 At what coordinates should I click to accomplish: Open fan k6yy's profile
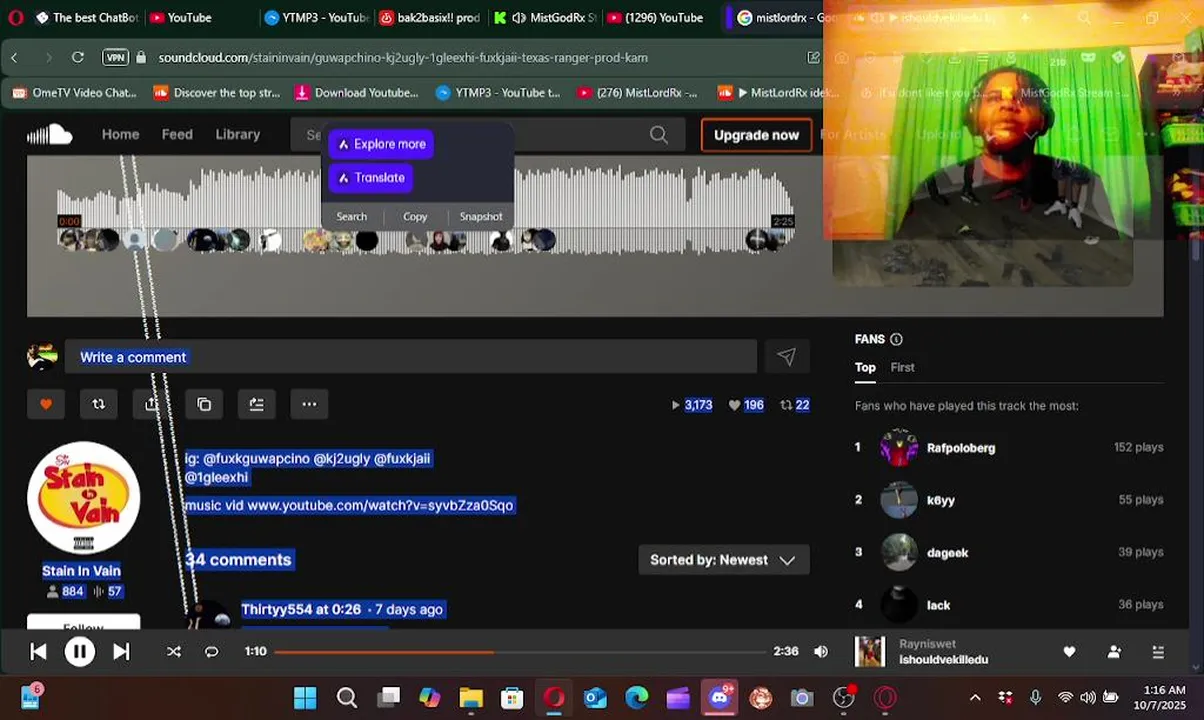click(941, 500)
